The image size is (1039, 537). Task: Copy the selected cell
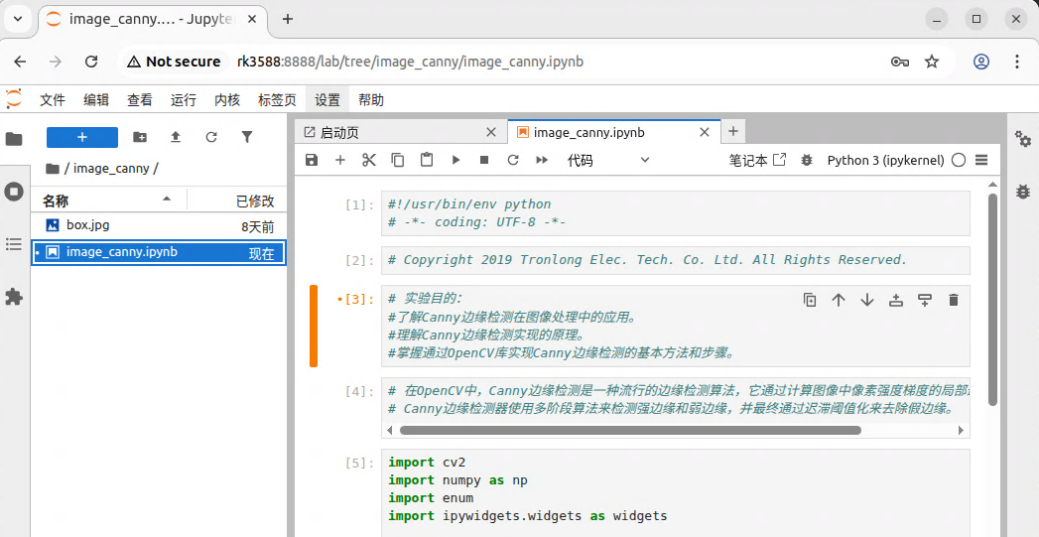coord(398,160)
